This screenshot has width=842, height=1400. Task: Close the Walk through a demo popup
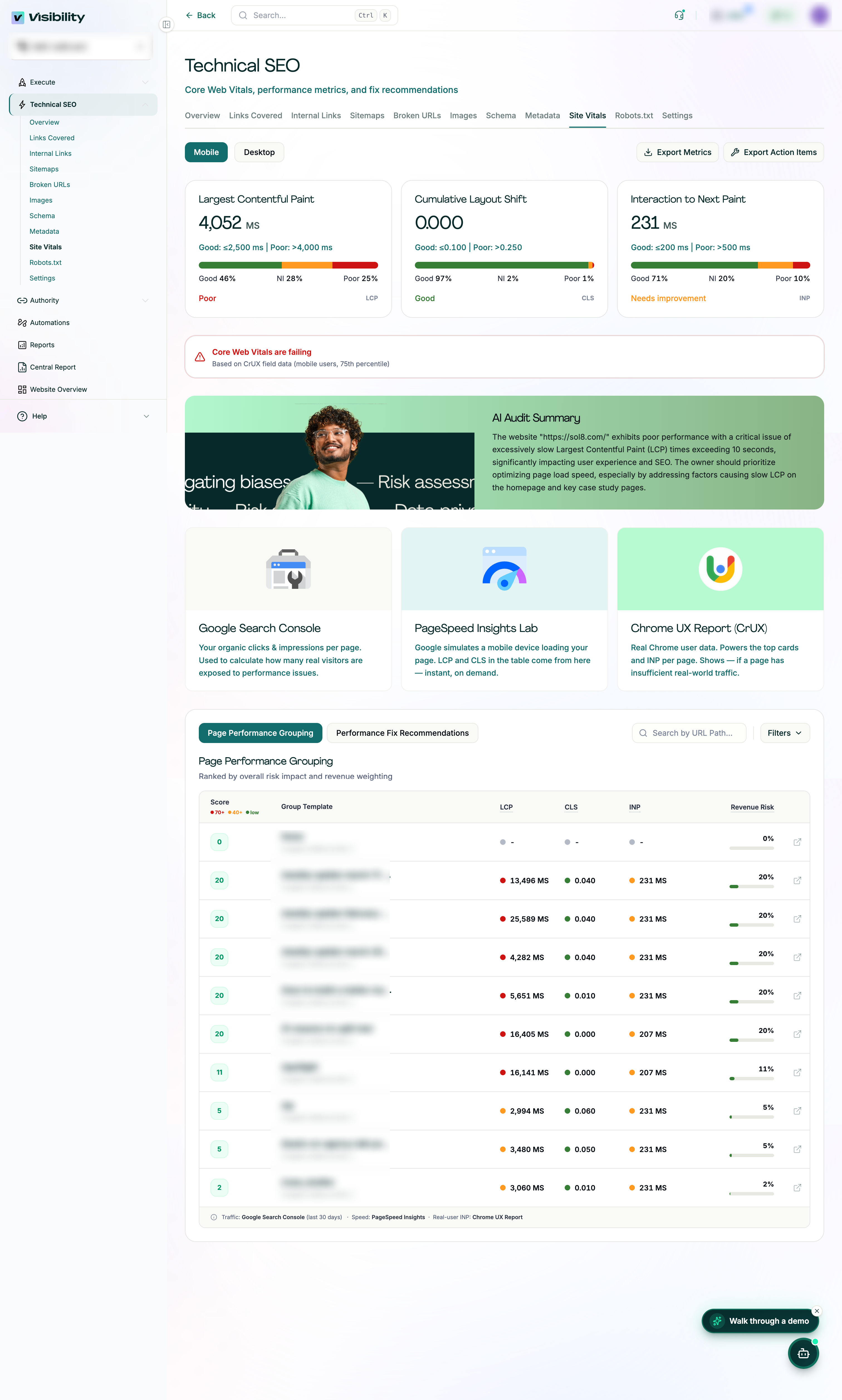click(x=816, y=1311)
